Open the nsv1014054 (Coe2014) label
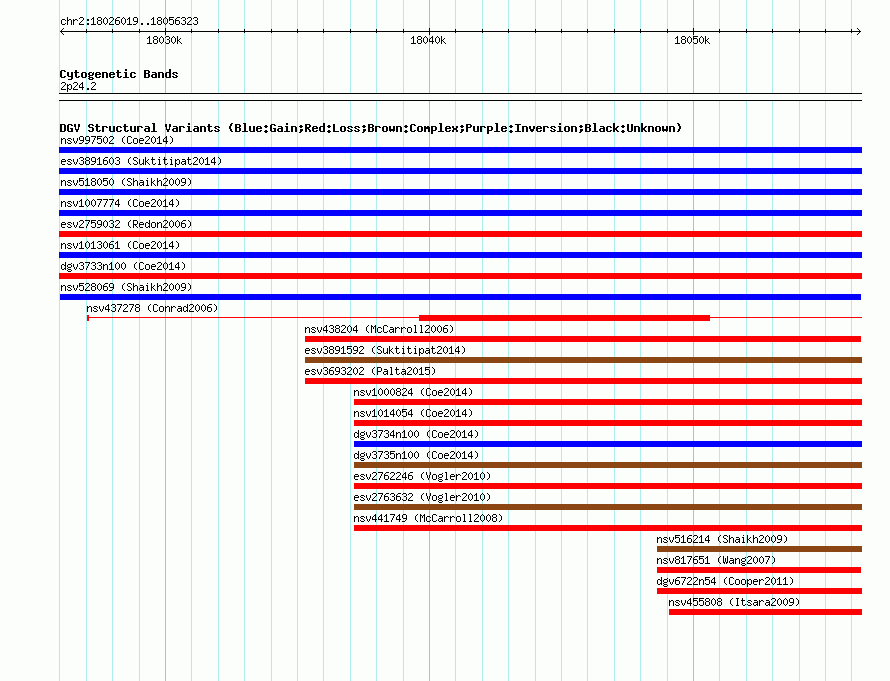The image size is (890, 681). tap(413, 413)
